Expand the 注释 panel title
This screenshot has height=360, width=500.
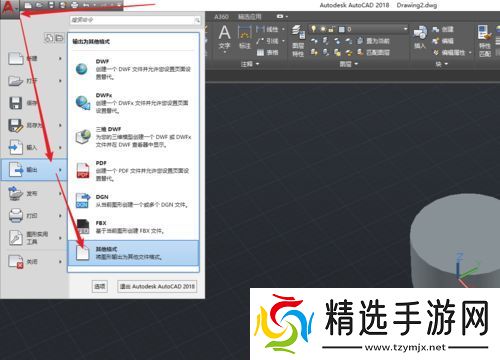tap(250, 64)
